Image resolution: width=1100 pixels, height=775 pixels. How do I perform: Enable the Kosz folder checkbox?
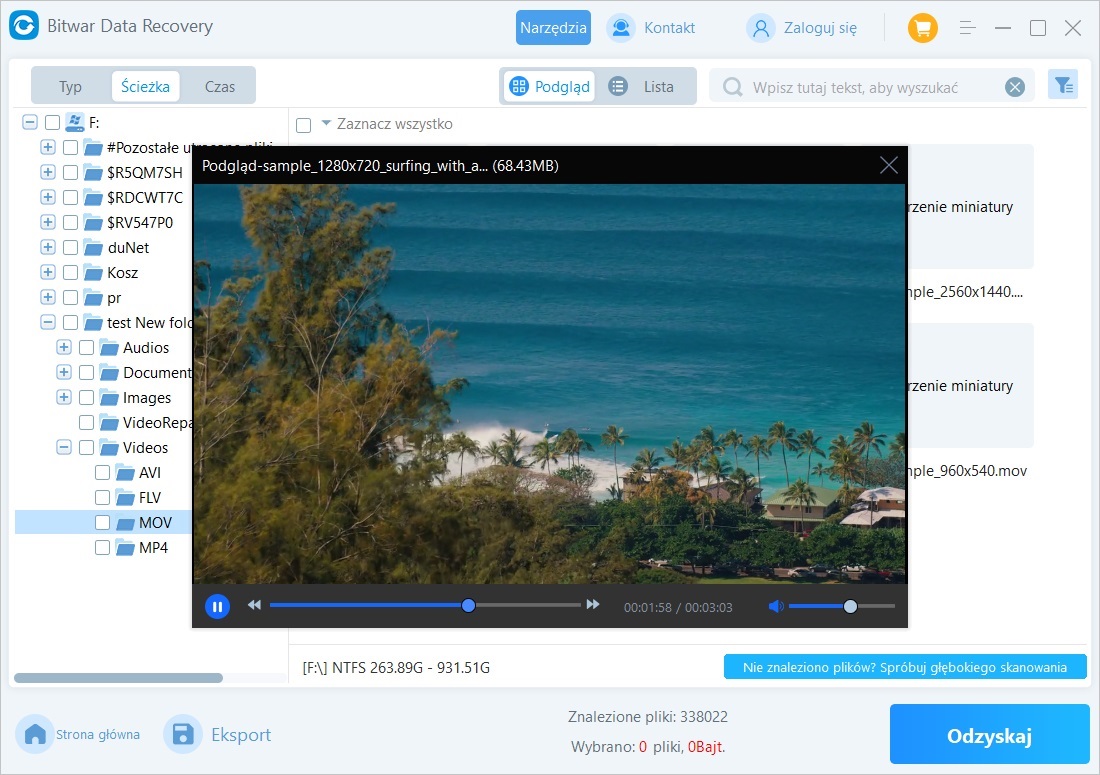[70, 272]
